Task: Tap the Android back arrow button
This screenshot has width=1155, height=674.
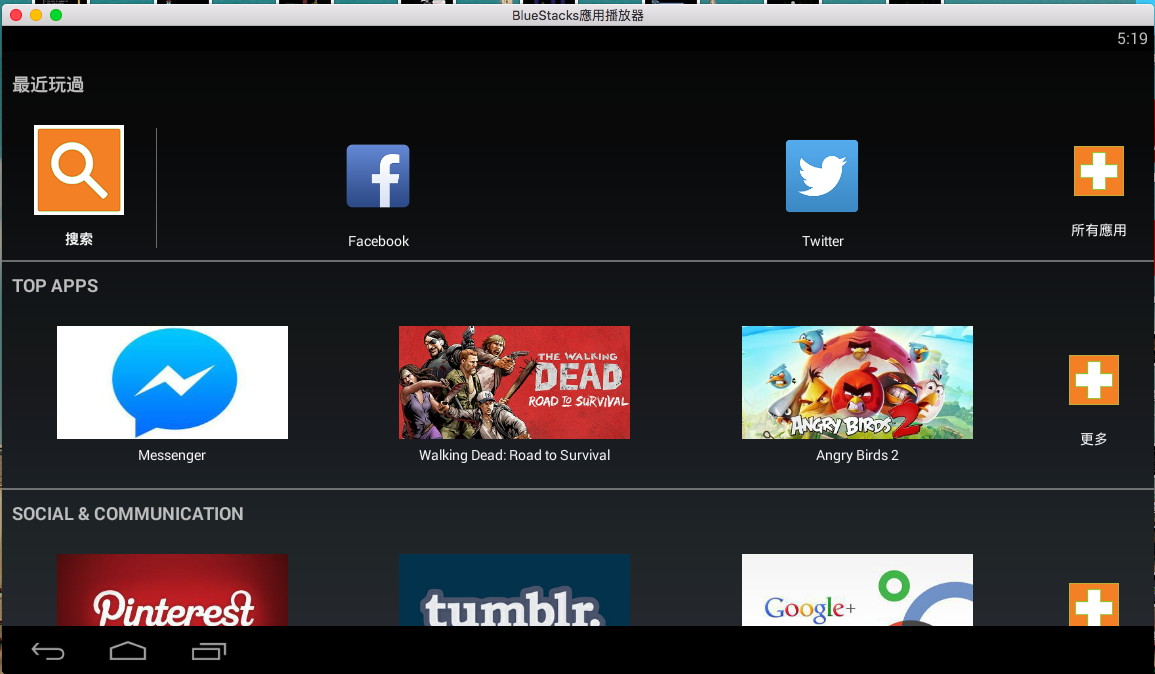Action: 48,651
